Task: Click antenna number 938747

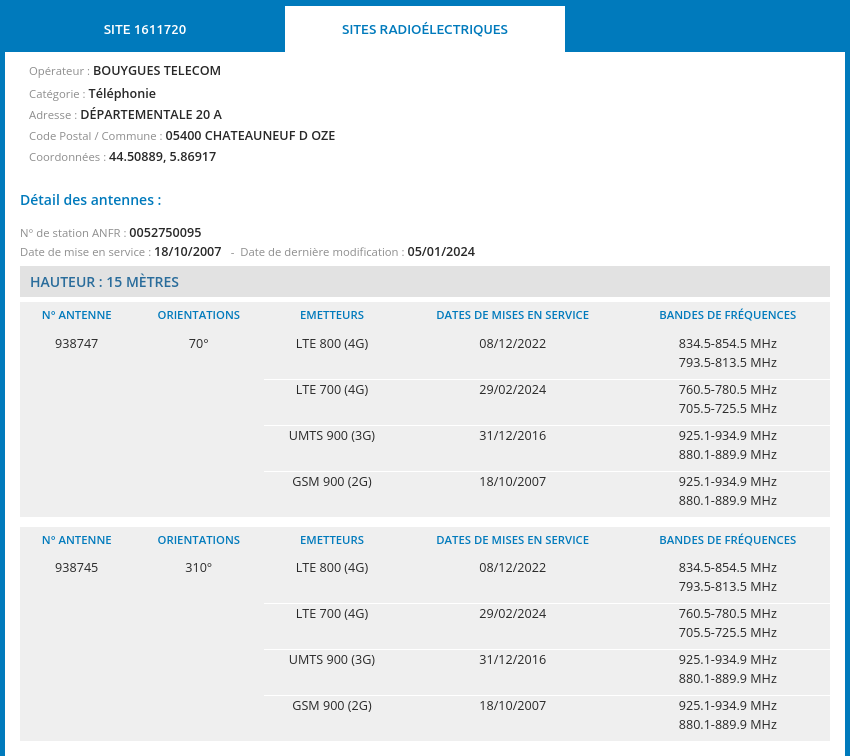Action: 76,344
